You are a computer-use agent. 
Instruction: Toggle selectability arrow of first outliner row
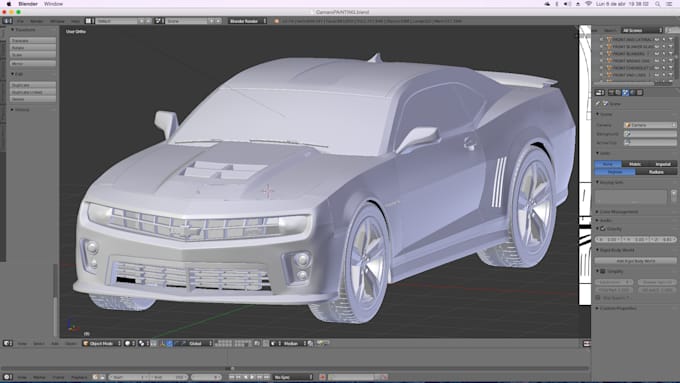664,39
